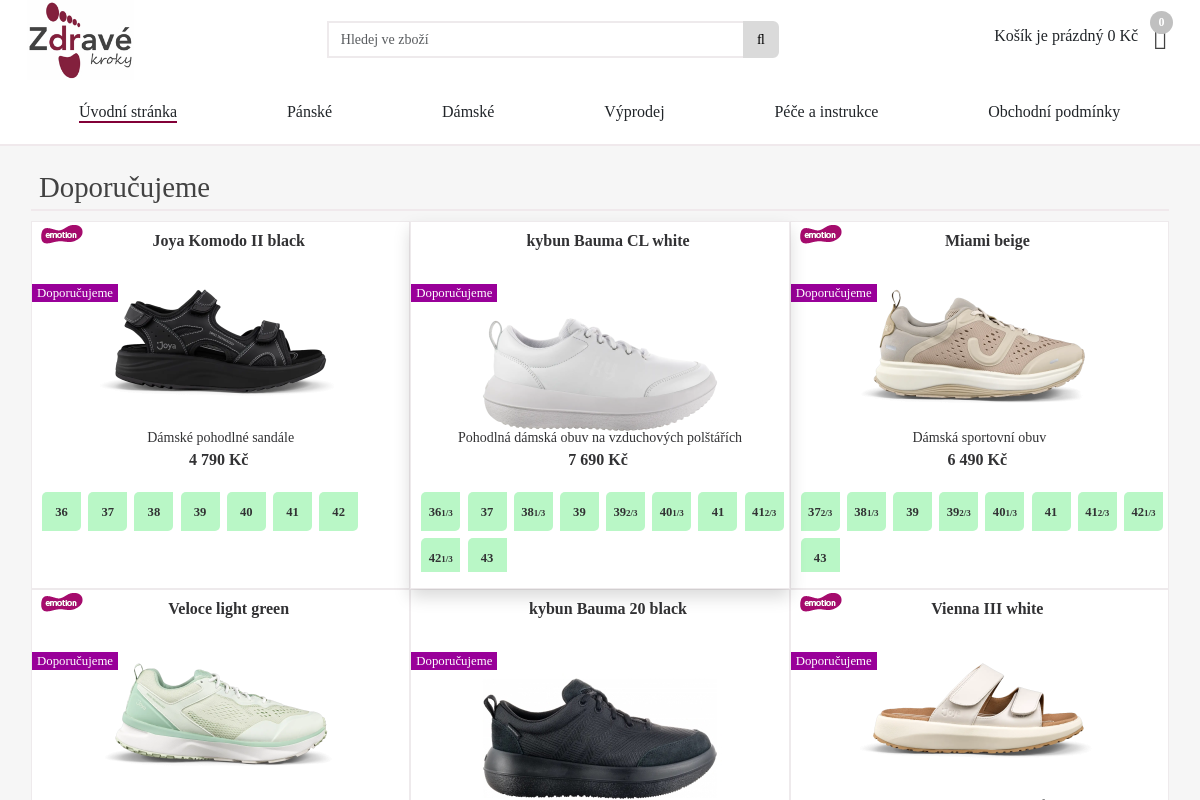Click the search magnifier button
This screenshot has width=1200, height=800.
(x=761, y=40)
